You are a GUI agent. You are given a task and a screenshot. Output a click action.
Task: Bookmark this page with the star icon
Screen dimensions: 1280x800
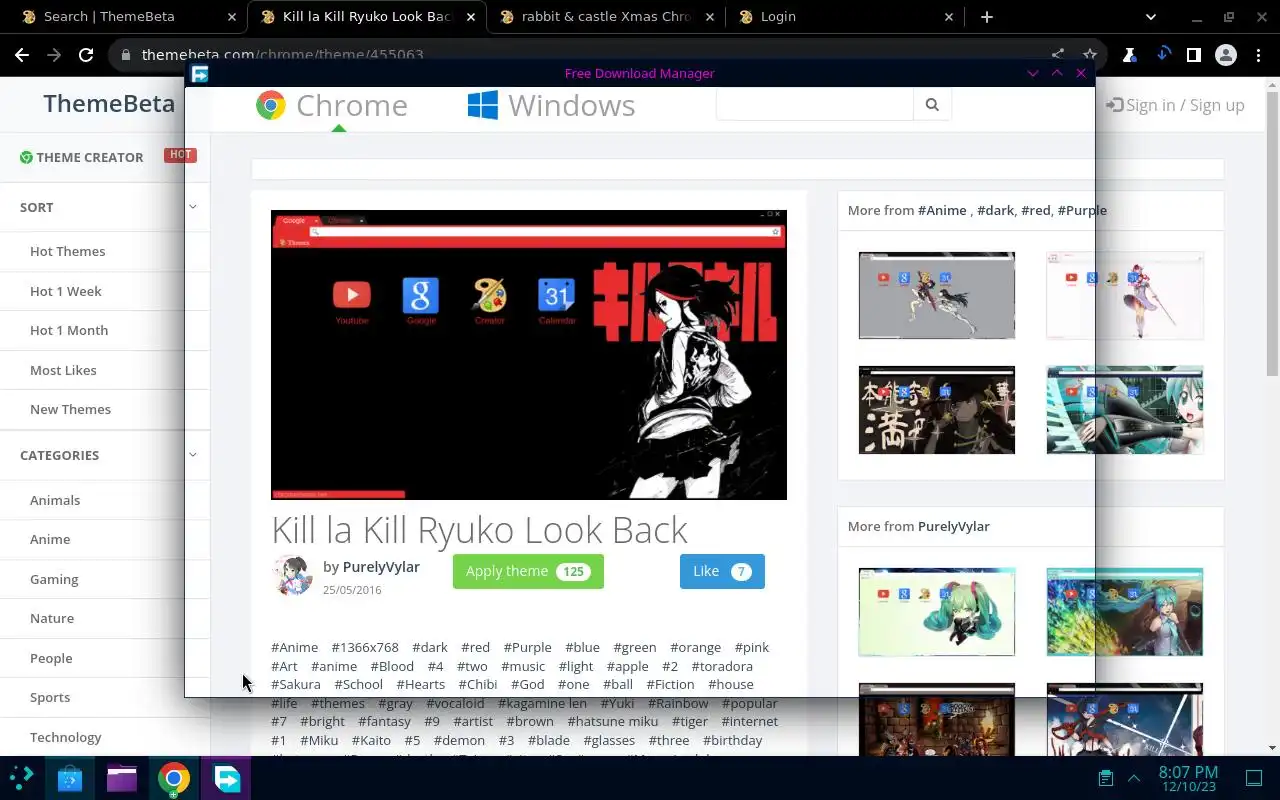pos(1090,55)
